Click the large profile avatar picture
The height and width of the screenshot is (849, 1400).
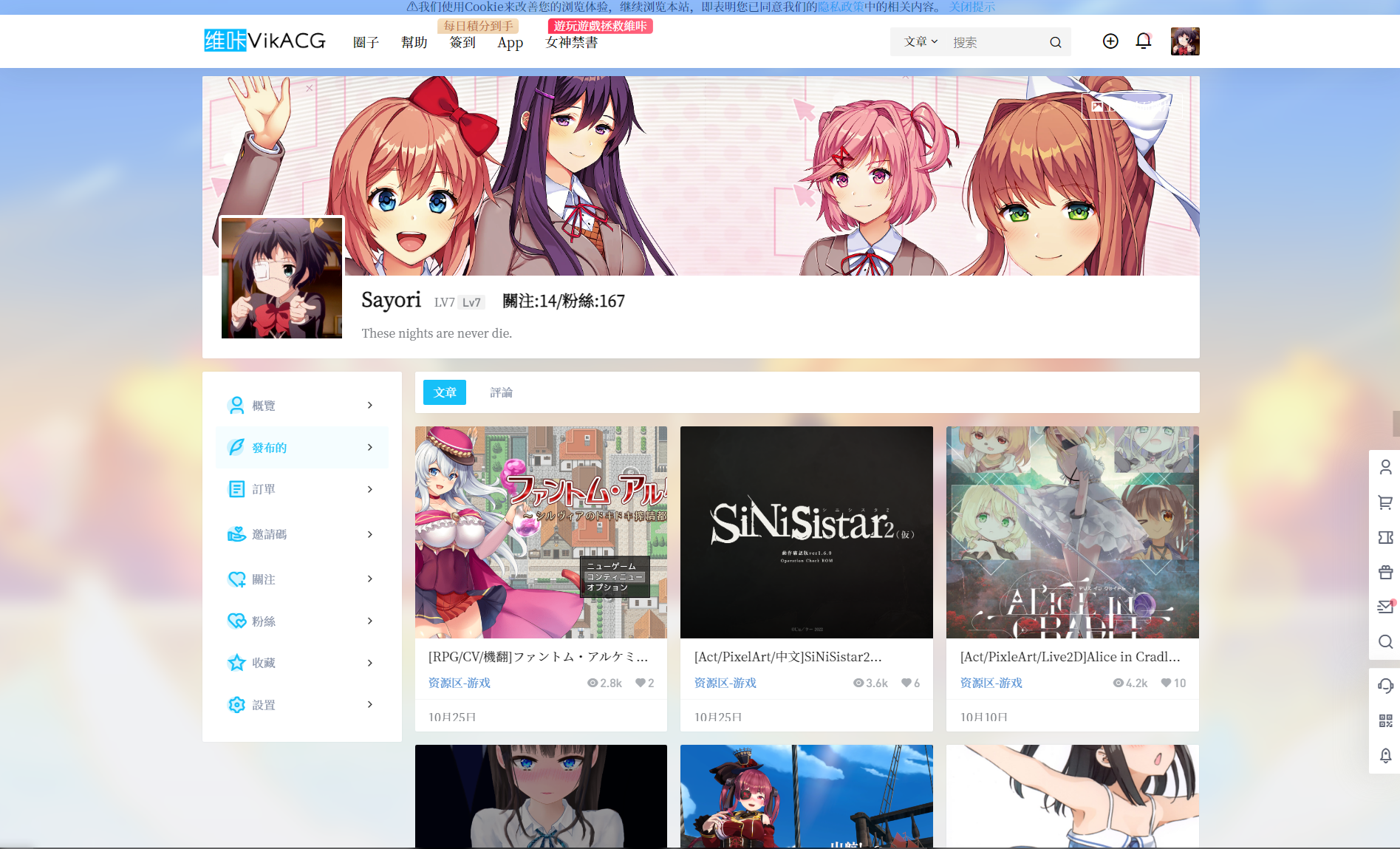tap(281, 278)
